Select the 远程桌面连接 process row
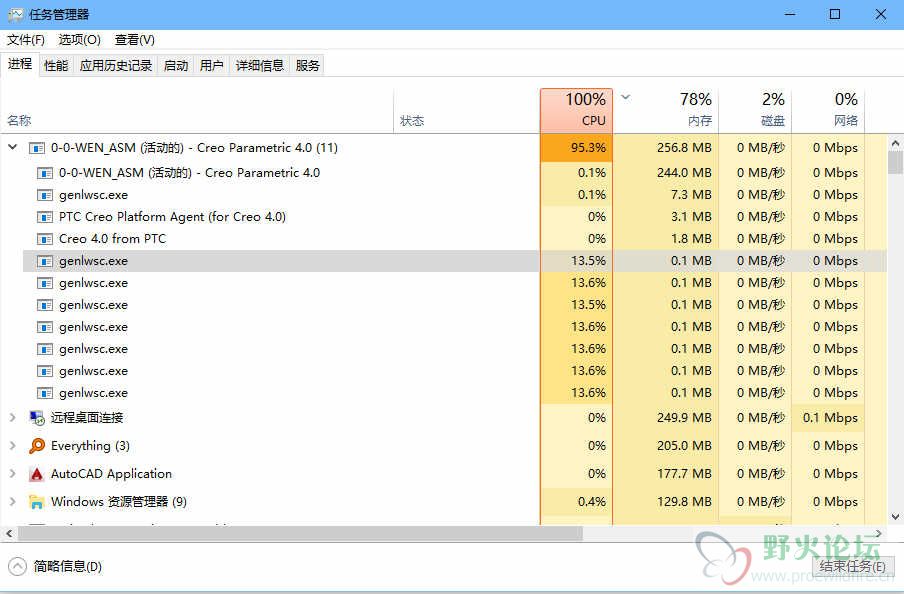 pyautogui.click(x=443, y=418)
